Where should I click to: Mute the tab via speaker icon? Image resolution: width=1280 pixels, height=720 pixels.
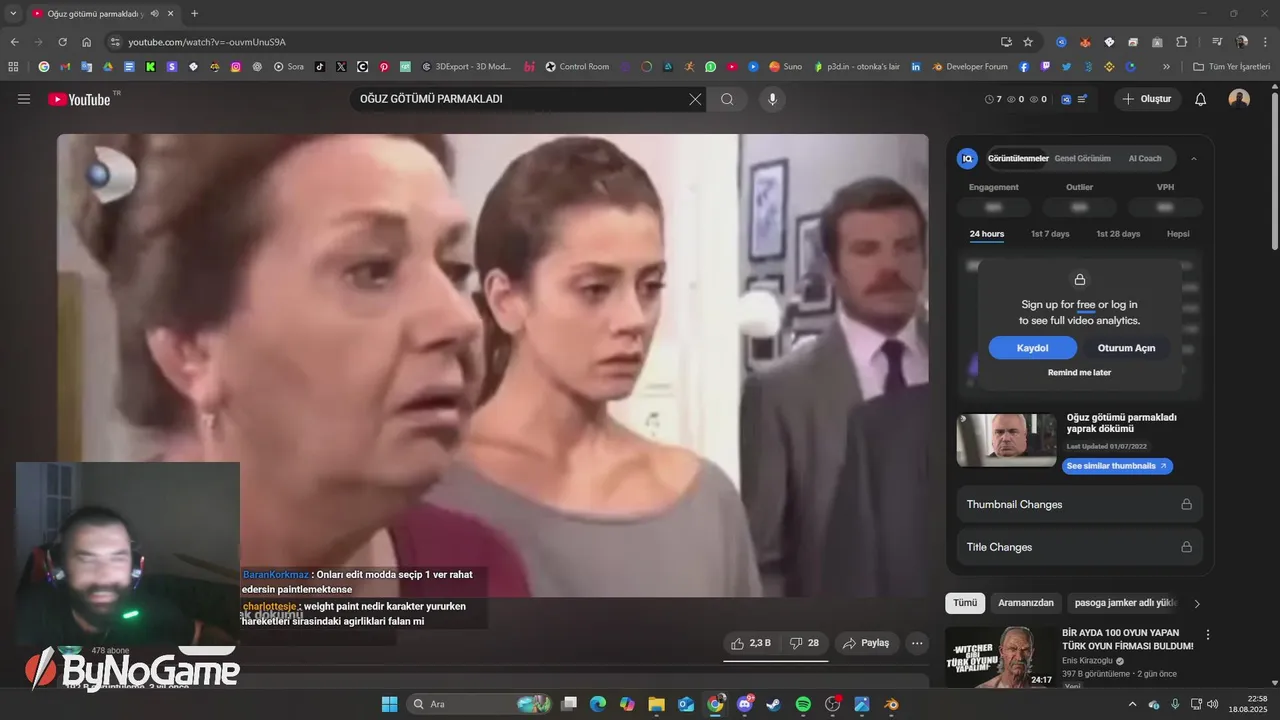coord(154,13)
